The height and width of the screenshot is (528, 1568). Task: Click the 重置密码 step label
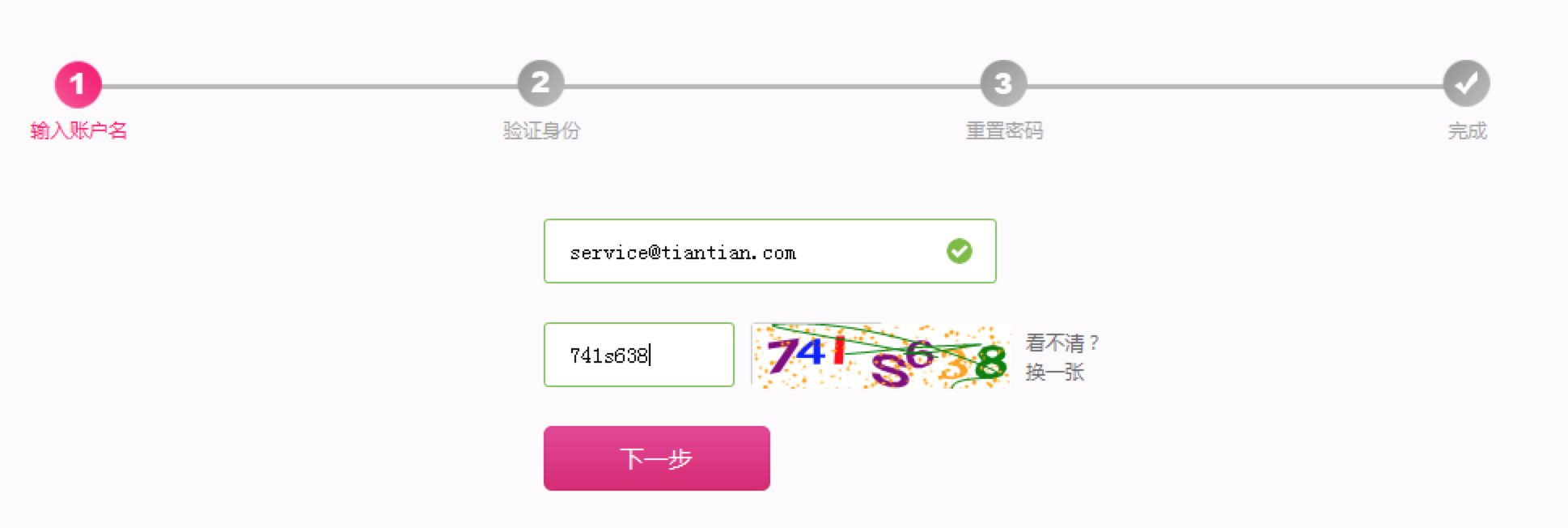[x=1004, y=130]
